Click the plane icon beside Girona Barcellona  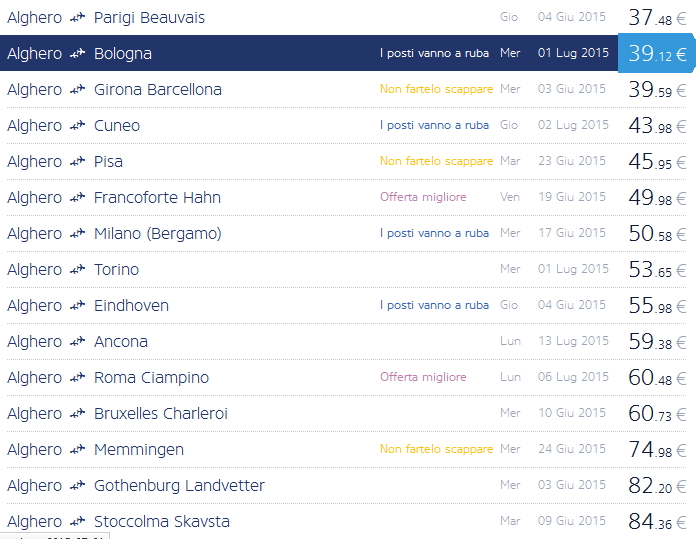(x=77, y=90)
